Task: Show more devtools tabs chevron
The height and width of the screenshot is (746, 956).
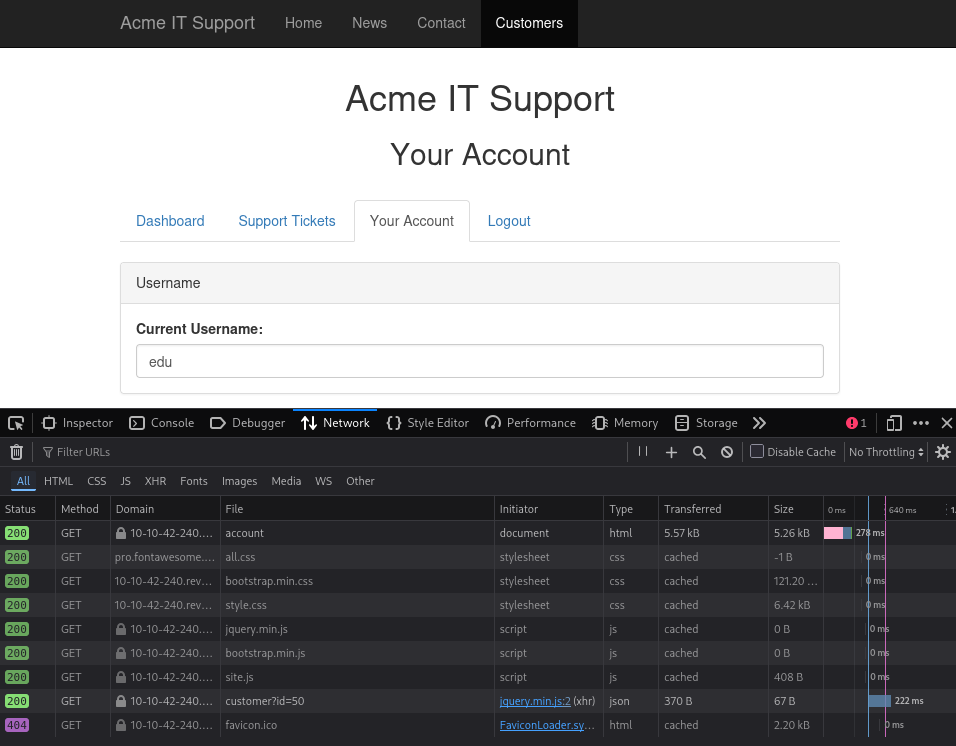Action: click(759, 423)
